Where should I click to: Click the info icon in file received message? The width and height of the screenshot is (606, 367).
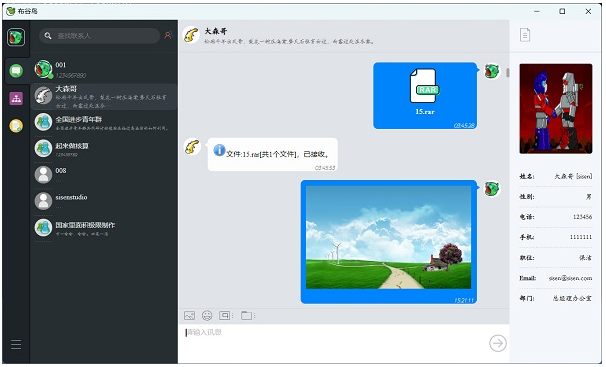click(x=219, y=150)
